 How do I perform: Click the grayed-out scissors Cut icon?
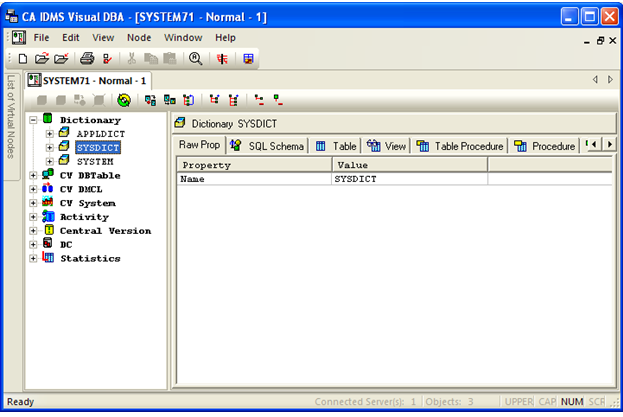(x=132, y=59)
